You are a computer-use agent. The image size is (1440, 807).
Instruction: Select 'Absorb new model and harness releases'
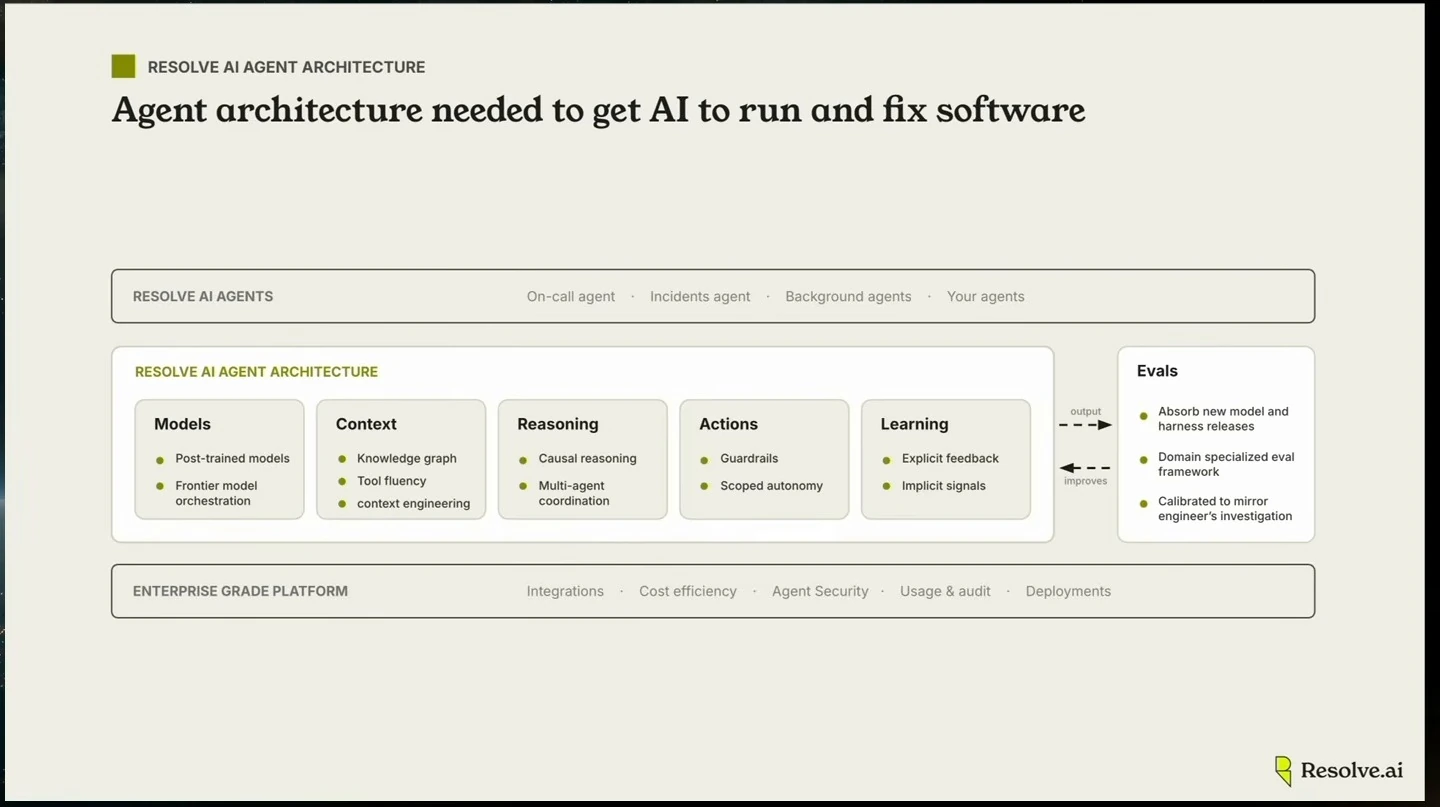tap(1223, 419)
